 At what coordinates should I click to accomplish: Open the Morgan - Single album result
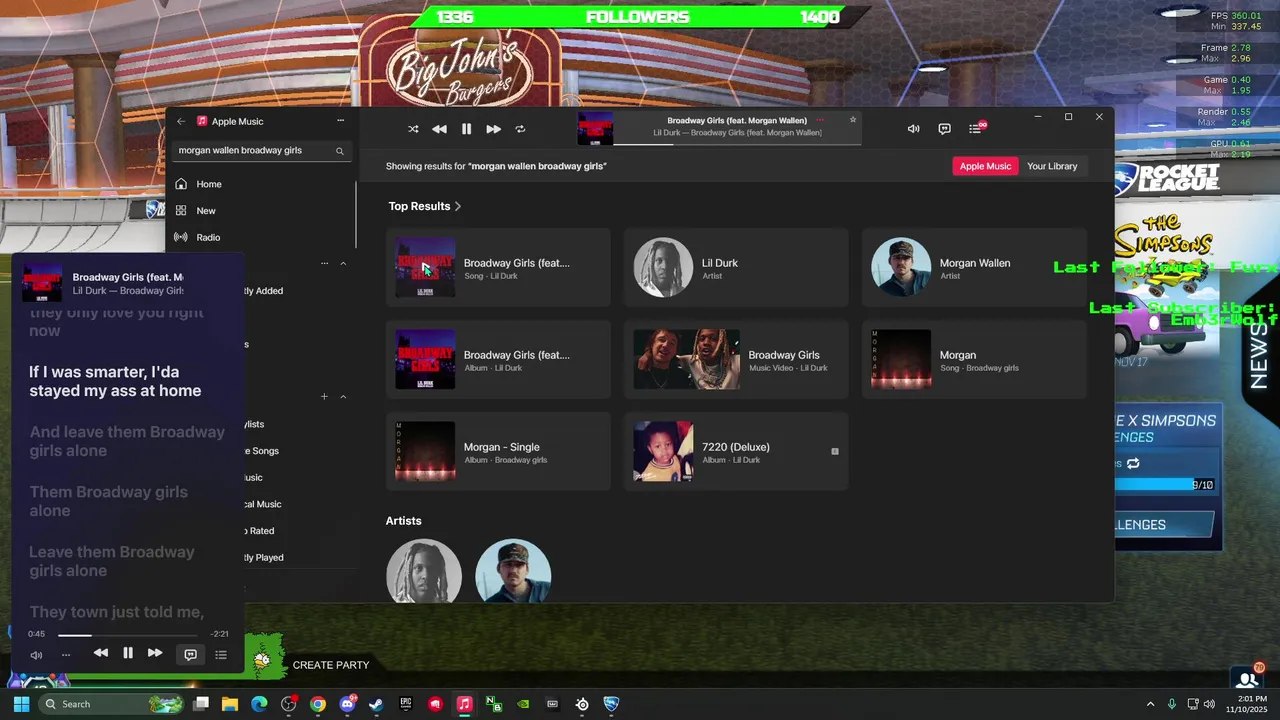coord(498,451)
